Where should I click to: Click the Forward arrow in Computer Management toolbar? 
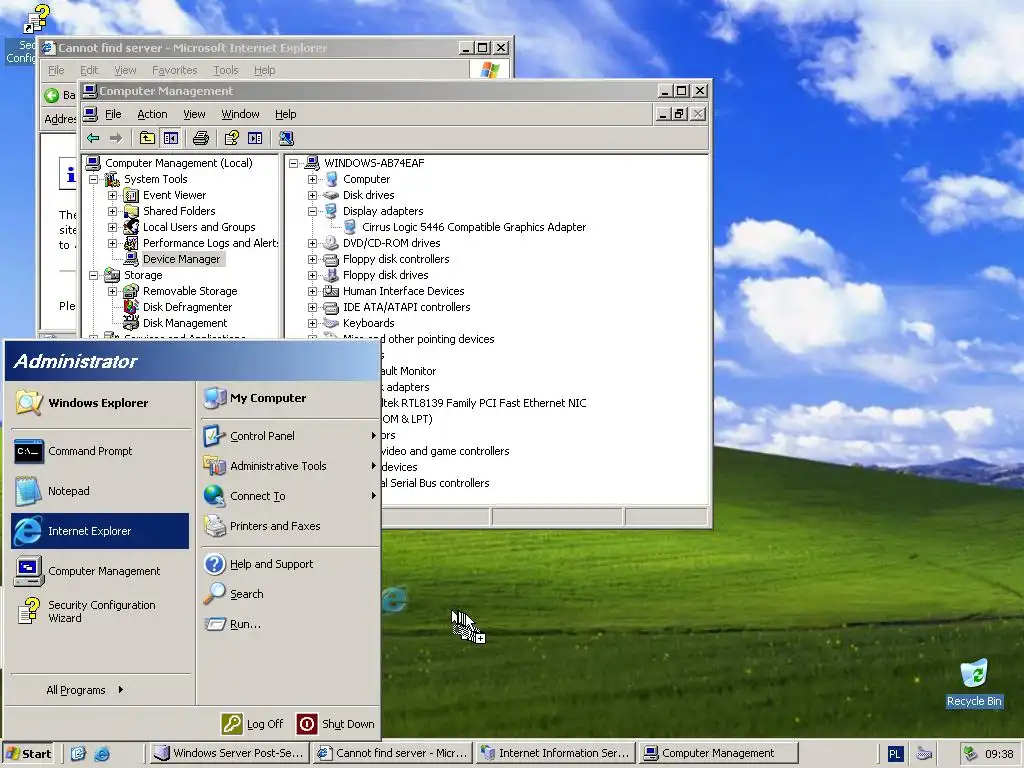[116, 138]
